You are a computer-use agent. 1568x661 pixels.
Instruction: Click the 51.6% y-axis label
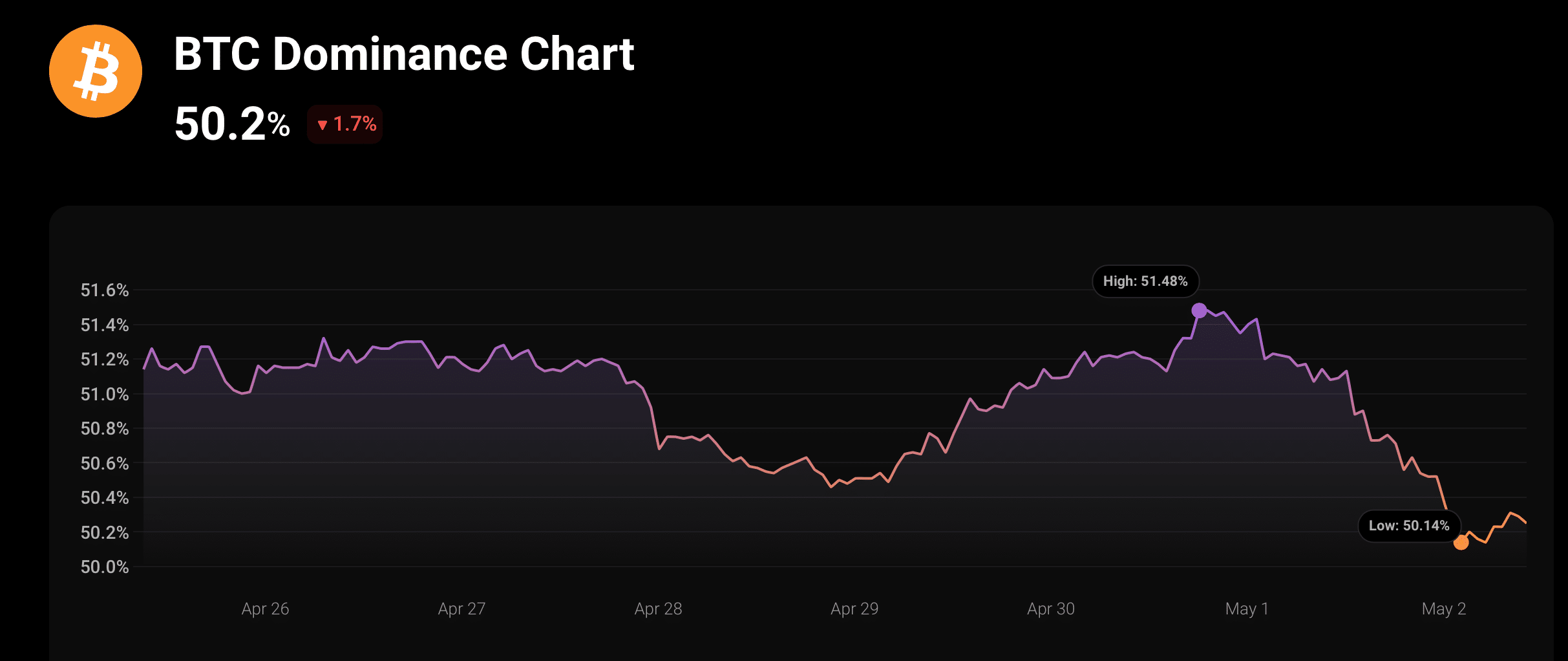tap(105, 290)
